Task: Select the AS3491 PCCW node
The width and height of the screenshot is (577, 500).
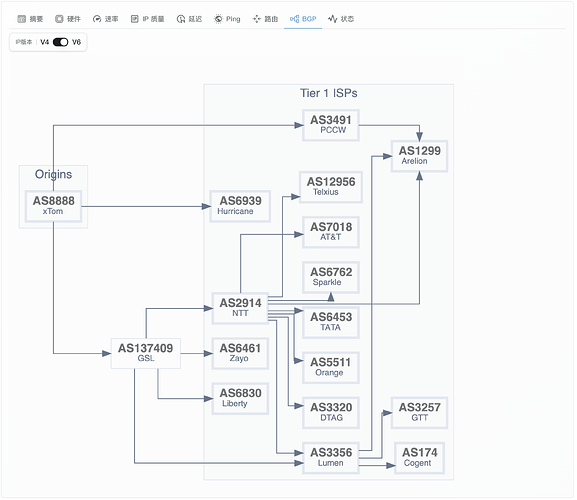Action: coord(331,125)
